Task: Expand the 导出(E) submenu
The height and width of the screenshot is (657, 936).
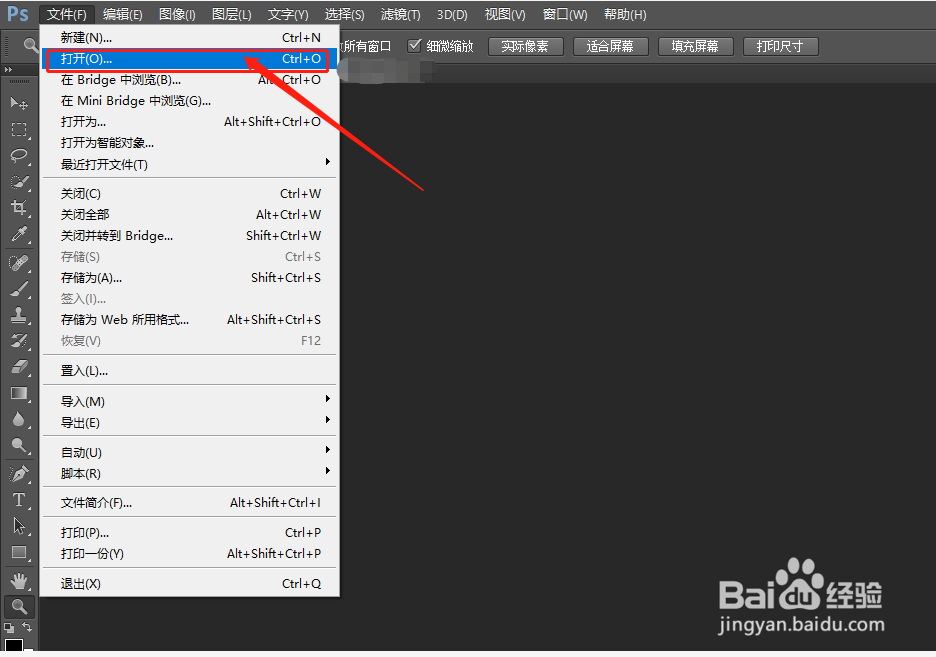Action: click(189, 422)
